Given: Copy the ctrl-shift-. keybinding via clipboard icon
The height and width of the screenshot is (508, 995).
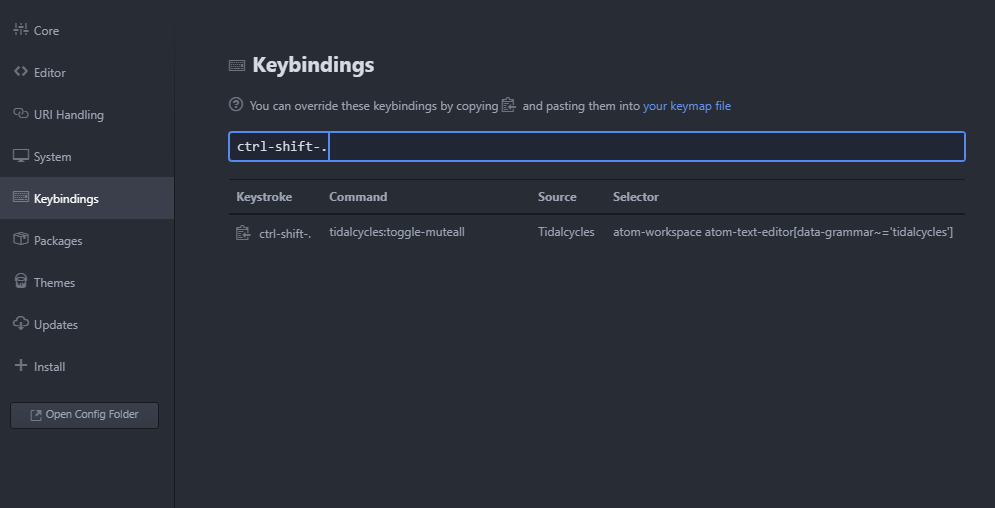Looking at the screenshot, I should point(243,233).
